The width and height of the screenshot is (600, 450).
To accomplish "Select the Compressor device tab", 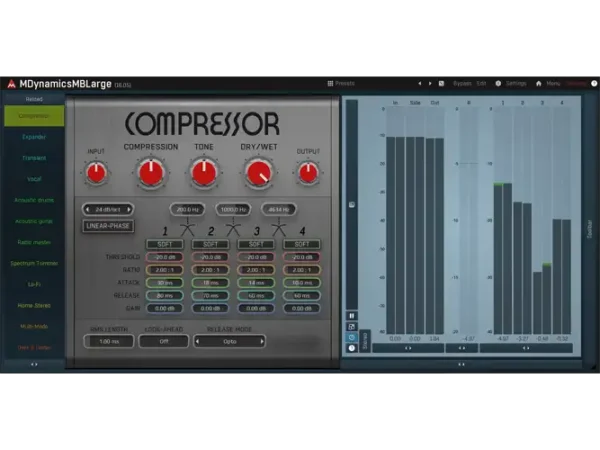I will 34,116.
